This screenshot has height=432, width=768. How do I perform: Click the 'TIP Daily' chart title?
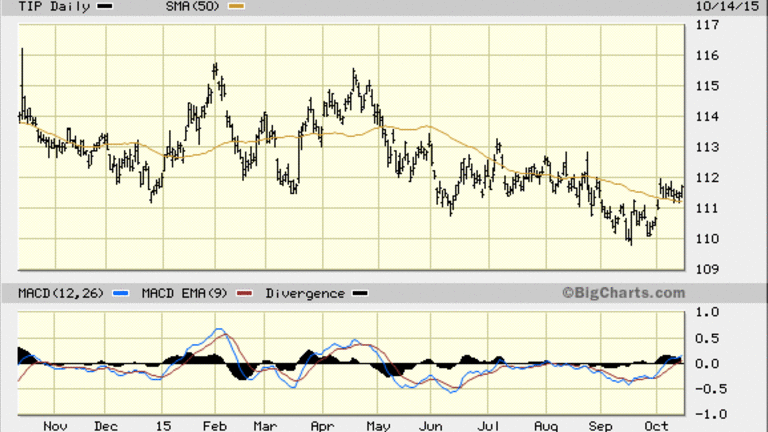(x=54, y=6)
